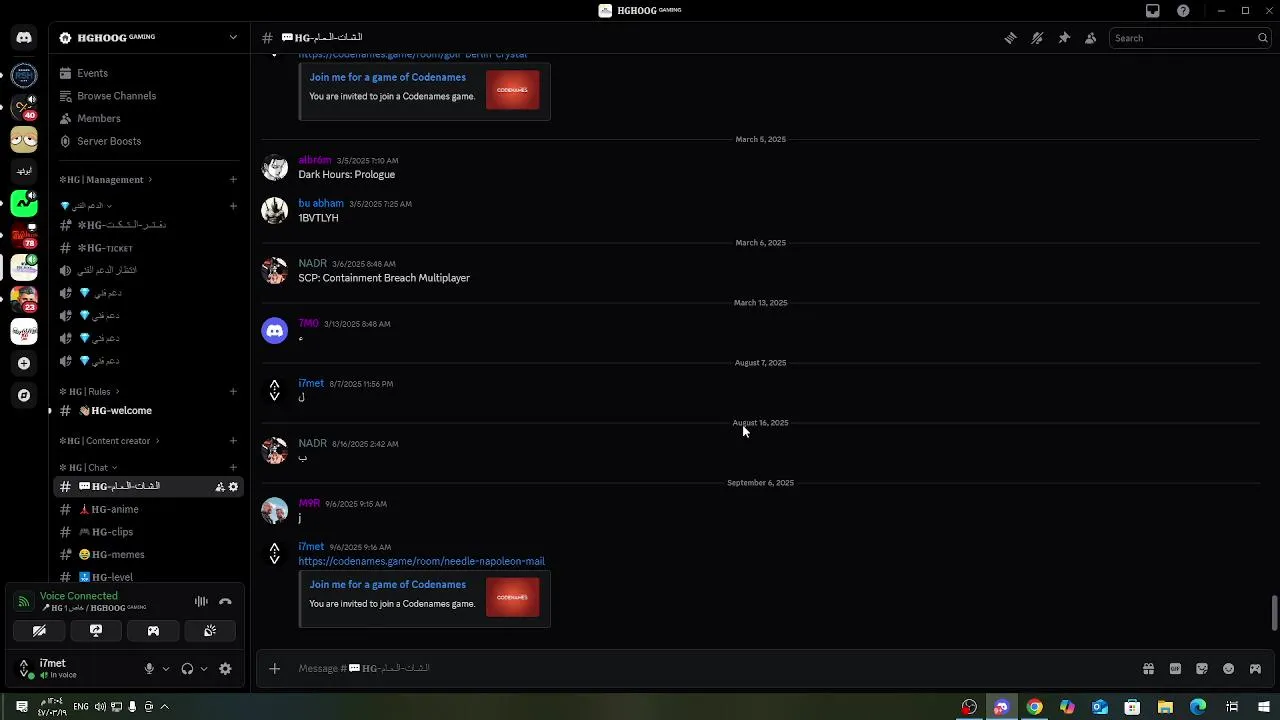Image resolution: width=1280 pixels, height=720 pixels.
Task: Deafen with the headphones icon
Action: [x=187, y=669]
